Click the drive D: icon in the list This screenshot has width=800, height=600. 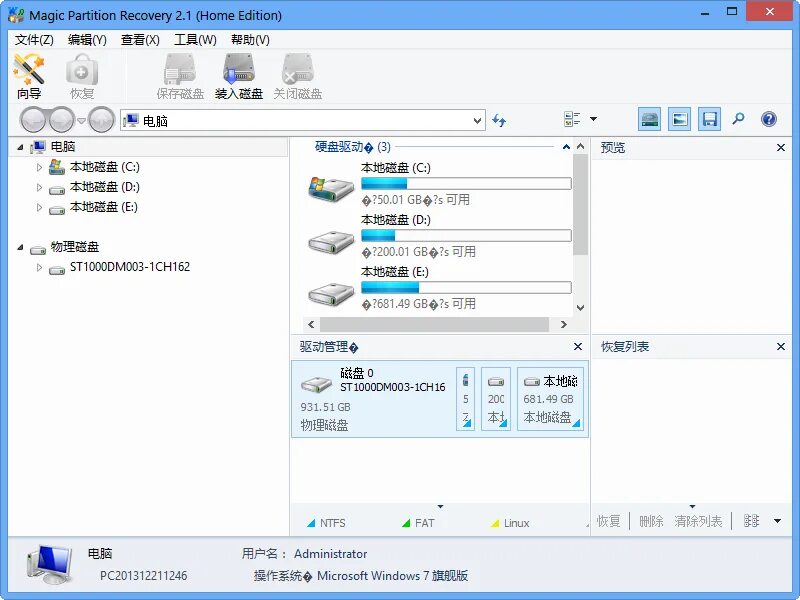click(331, 241)
